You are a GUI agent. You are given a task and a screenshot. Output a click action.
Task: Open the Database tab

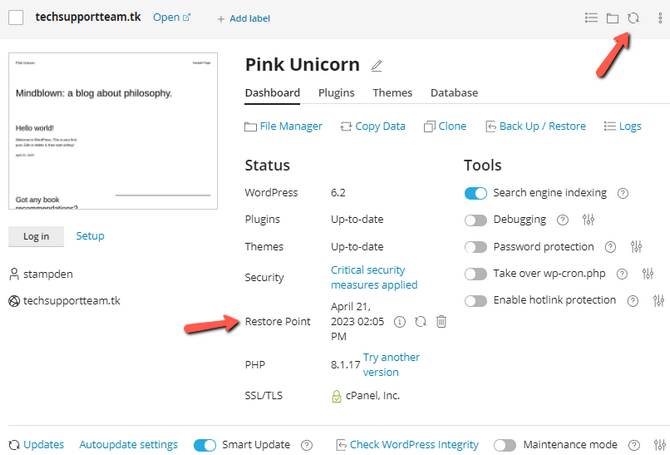tap(454, 93)
